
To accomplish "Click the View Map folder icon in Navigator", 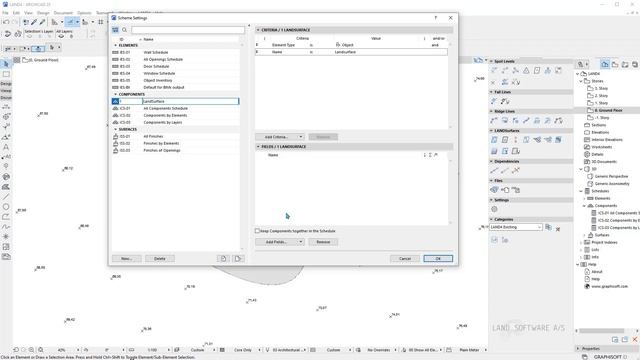I will coord(615,64).
